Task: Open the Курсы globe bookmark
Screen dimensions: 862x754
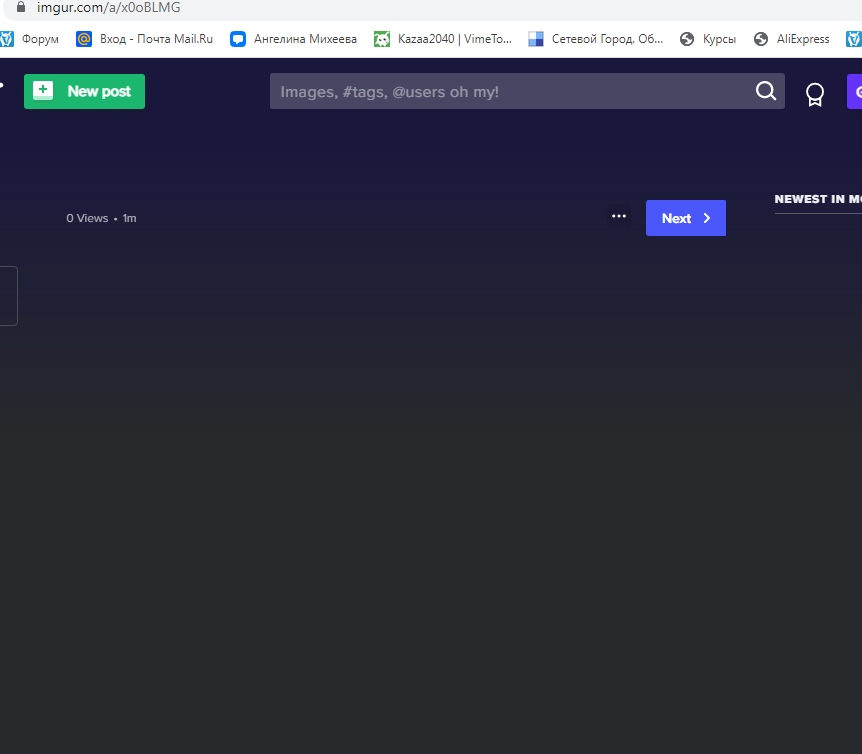Action: click(687, 39)
